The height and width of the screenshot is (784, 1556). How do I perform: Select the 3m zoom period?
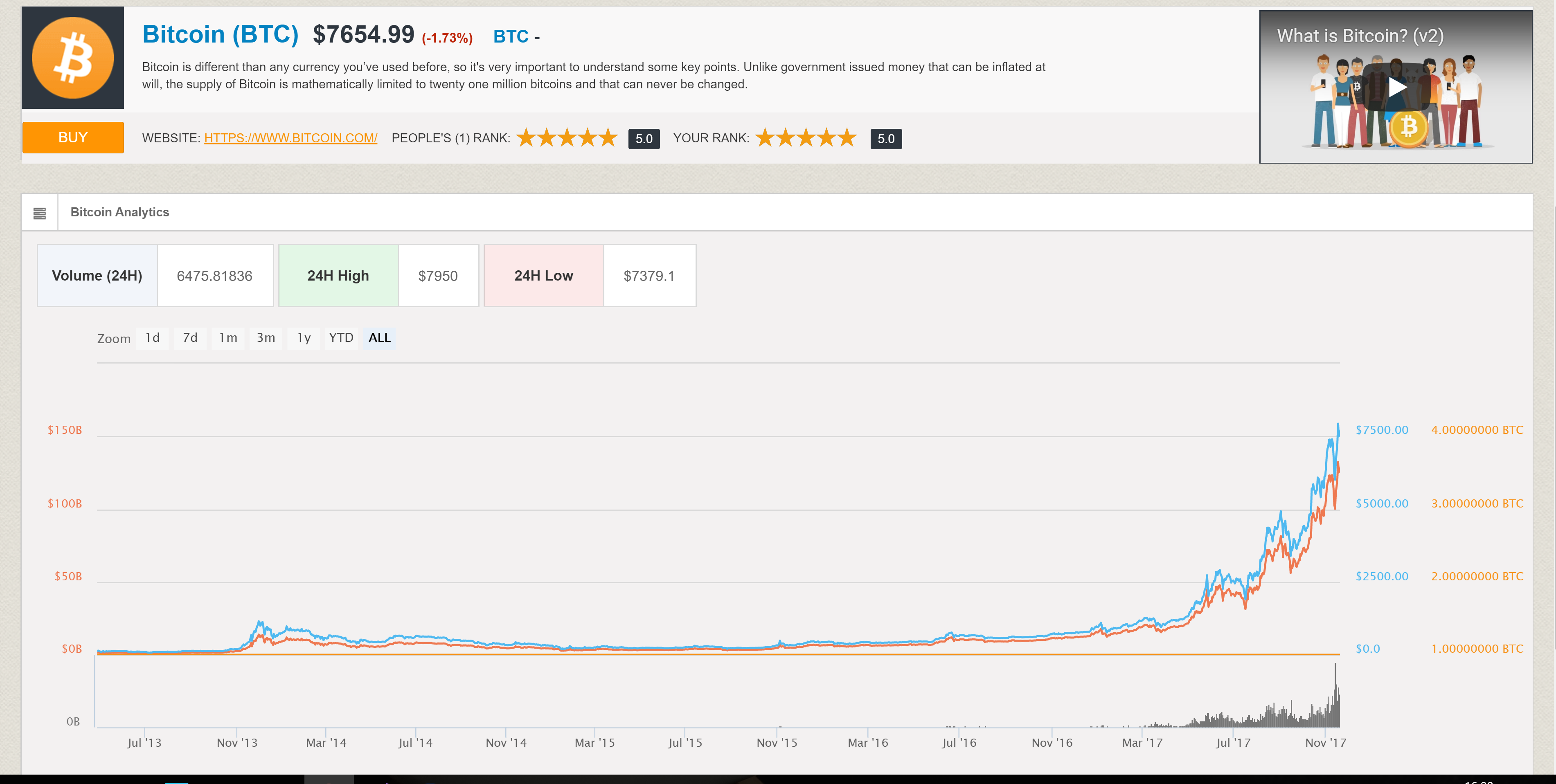266,338
